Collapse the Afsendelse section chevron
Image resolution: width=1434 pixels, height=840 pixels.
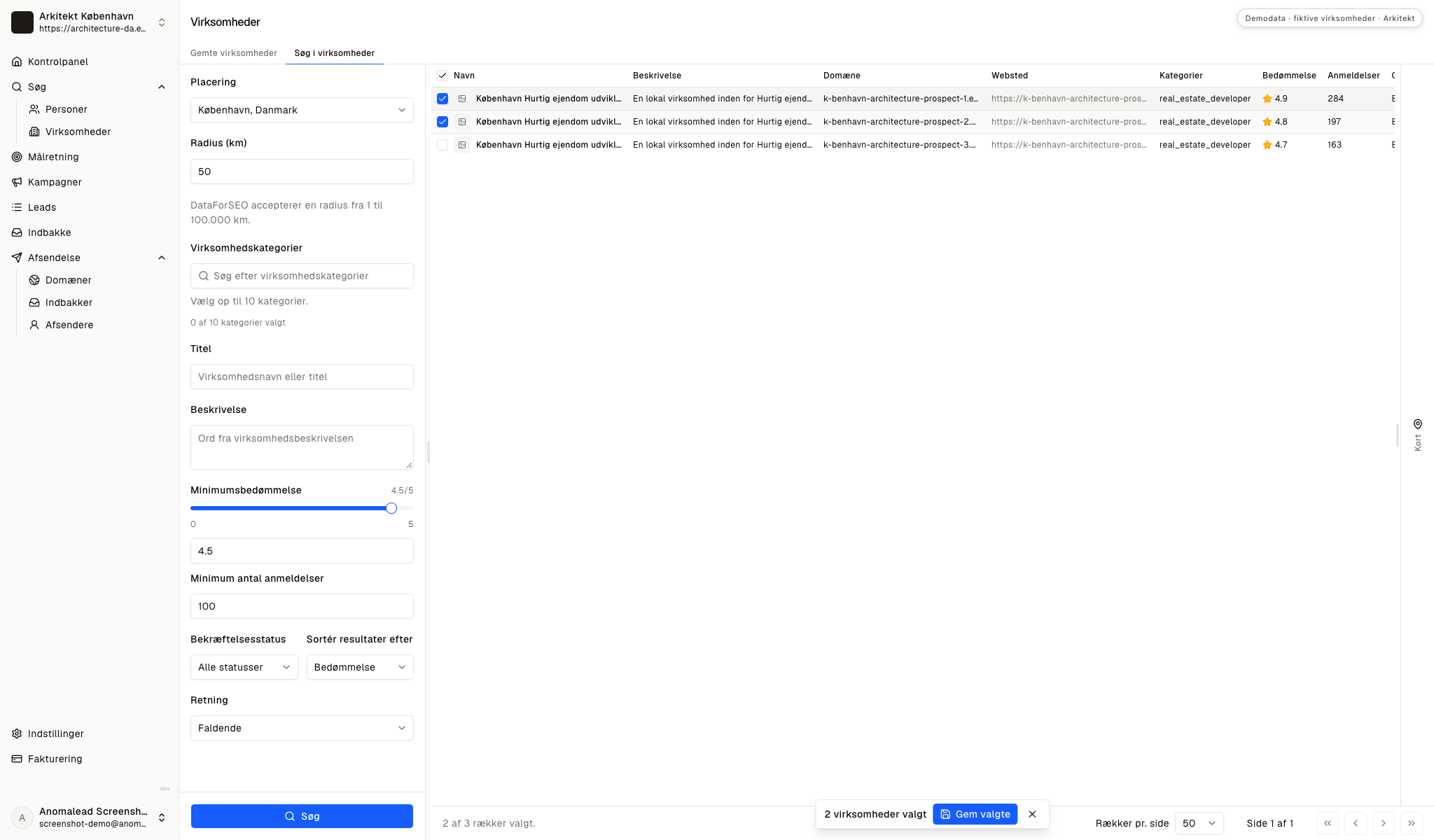coord(162,258)
